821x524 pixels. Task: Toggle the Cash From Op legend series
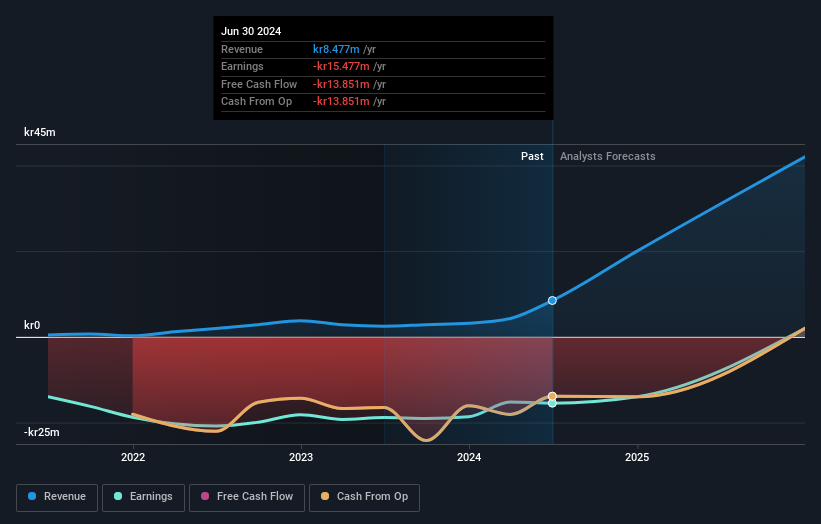pyautogui.click(x=364, y=497)
